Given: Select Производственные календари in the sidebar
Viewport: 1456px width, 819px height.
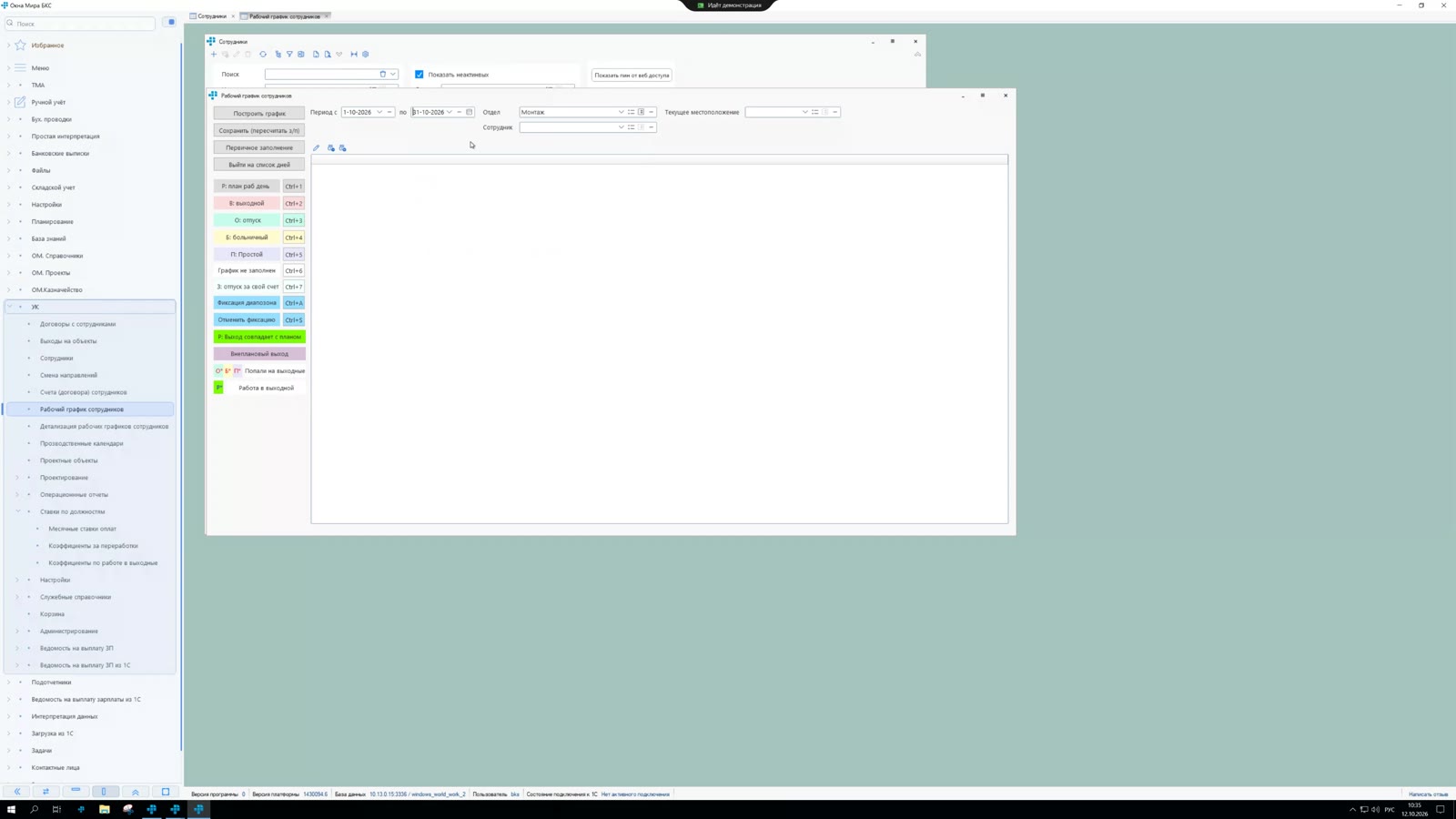Looking at the screenshot, I should click(x=81, y=443).
